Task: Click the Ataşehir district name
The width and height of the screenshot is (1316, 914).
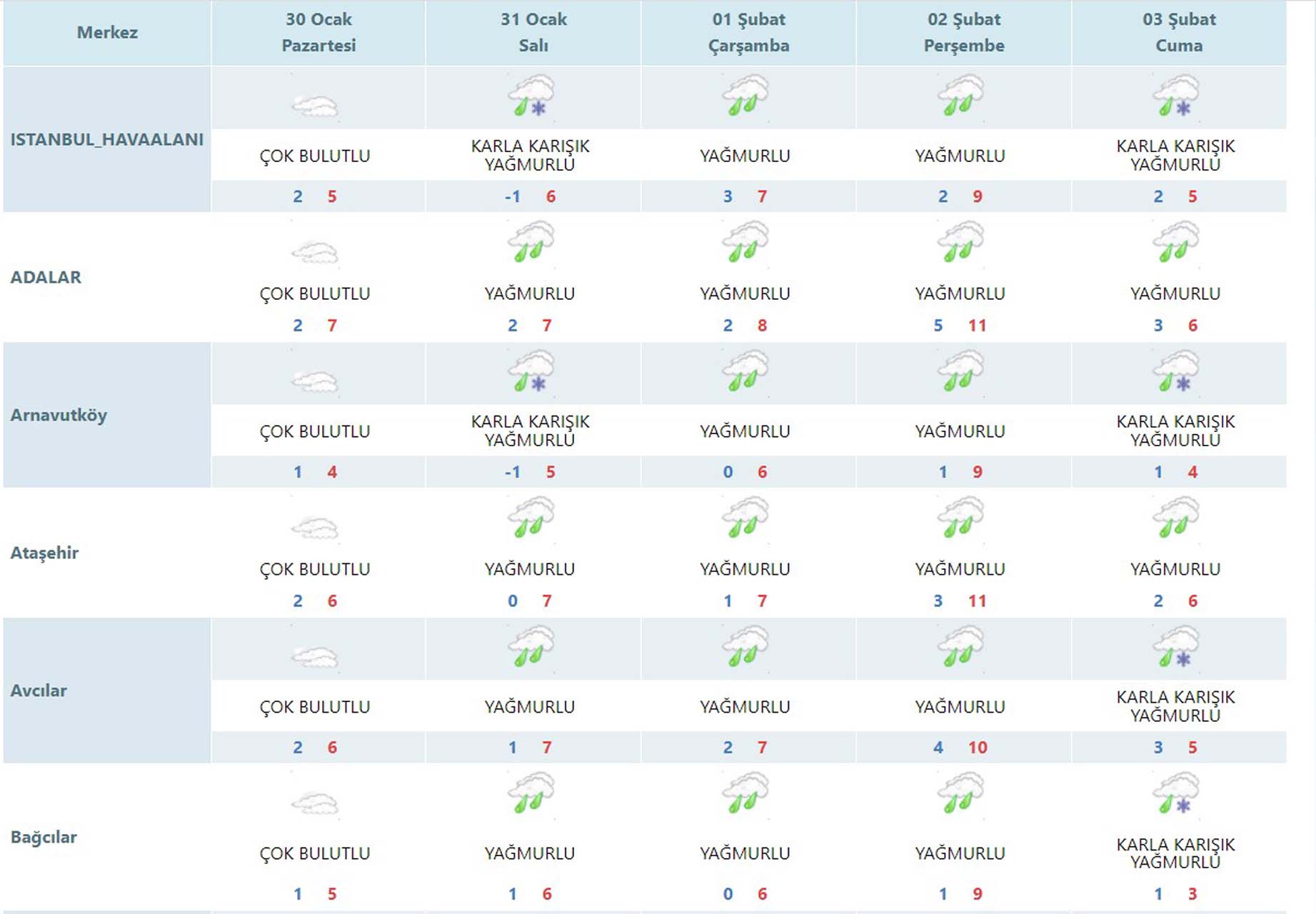Action: (44, 553)
